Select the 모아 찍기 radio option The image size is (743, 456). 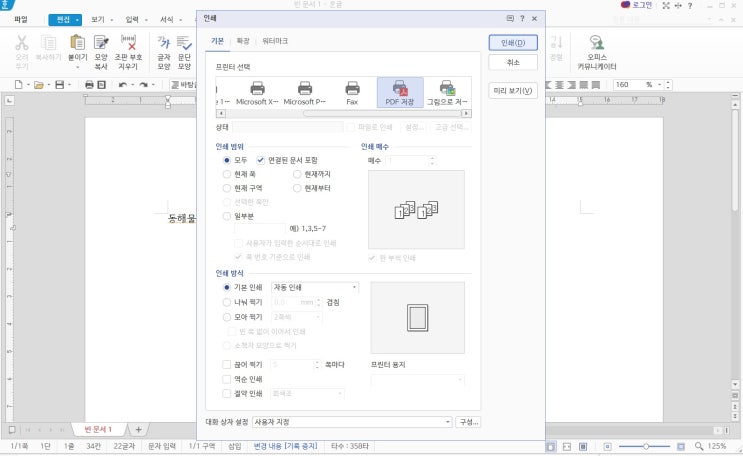(227, 316)
